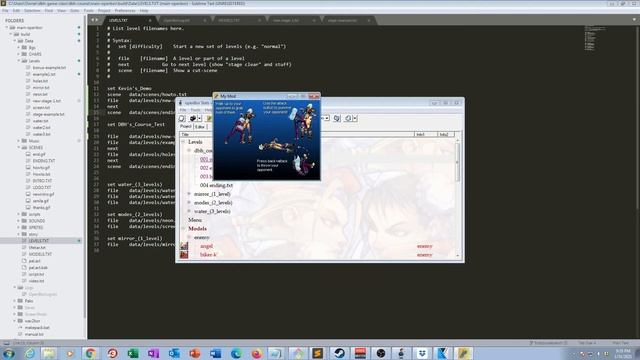Open makepack.bat in sidebar
Screen dimensions: 640x360
(37, 327)
